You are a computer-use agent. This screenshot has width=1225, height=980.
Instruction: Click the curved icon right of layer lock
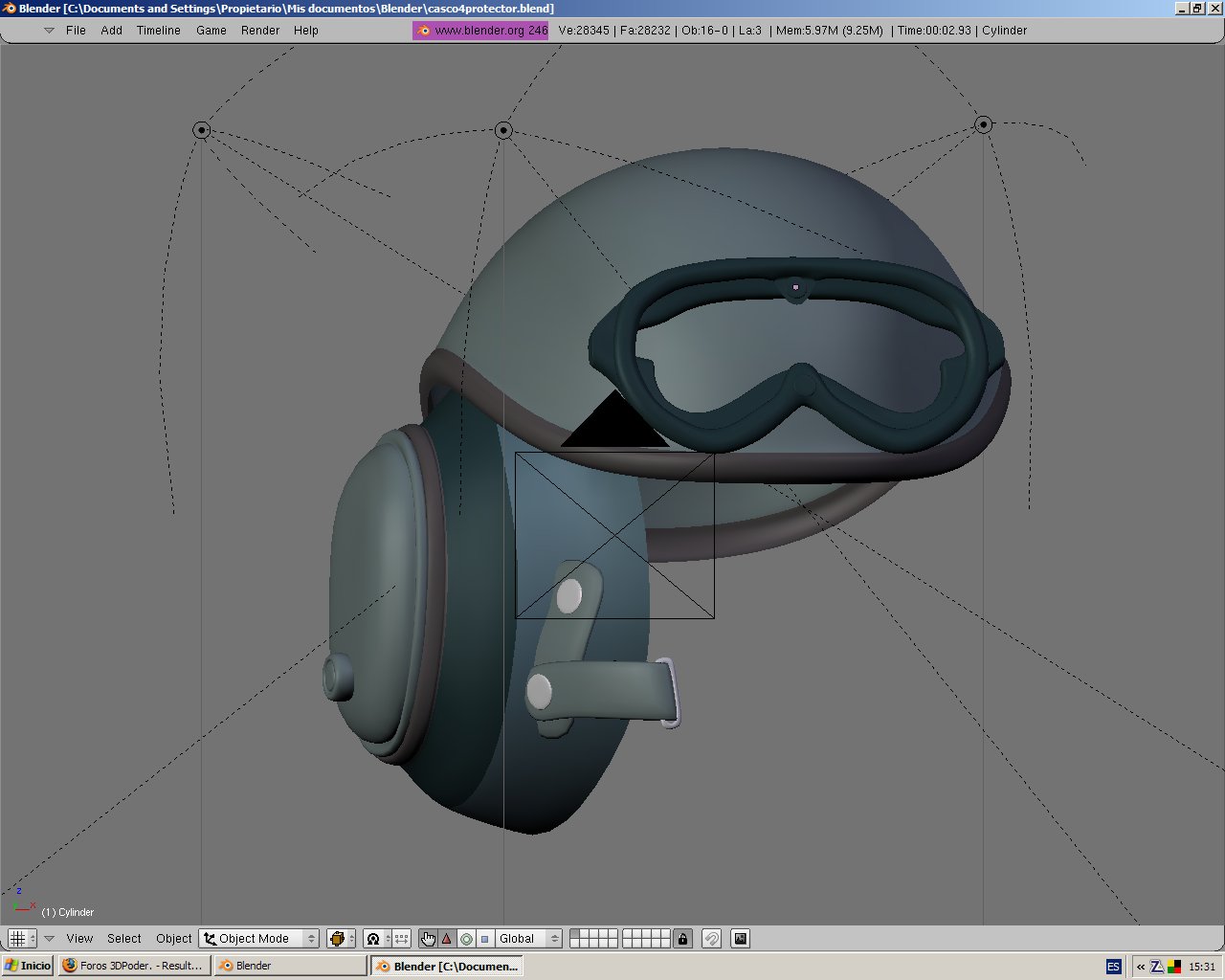click(711, 939)
